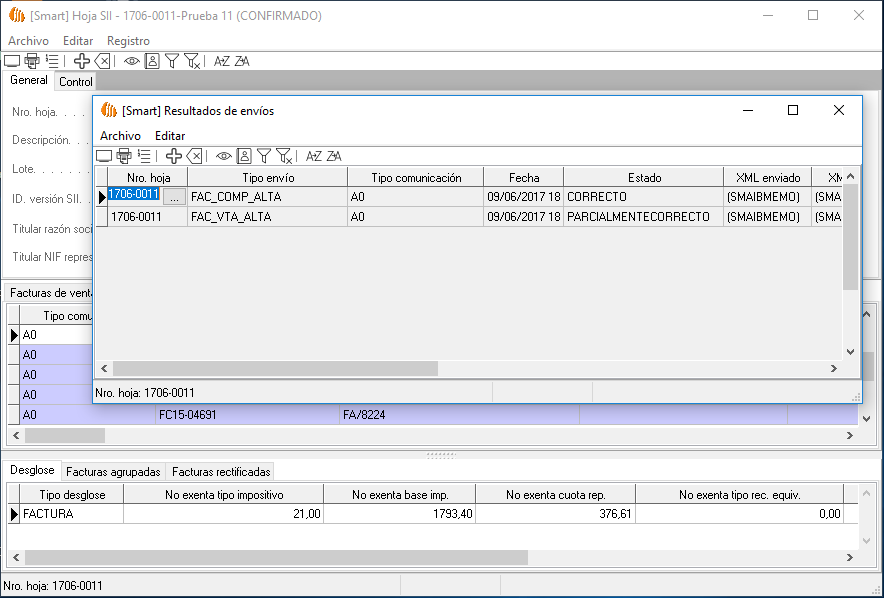Add a new record in the Resultados de envíos toolbar
This screenshot has height=598, width=884.
(173, 156)
